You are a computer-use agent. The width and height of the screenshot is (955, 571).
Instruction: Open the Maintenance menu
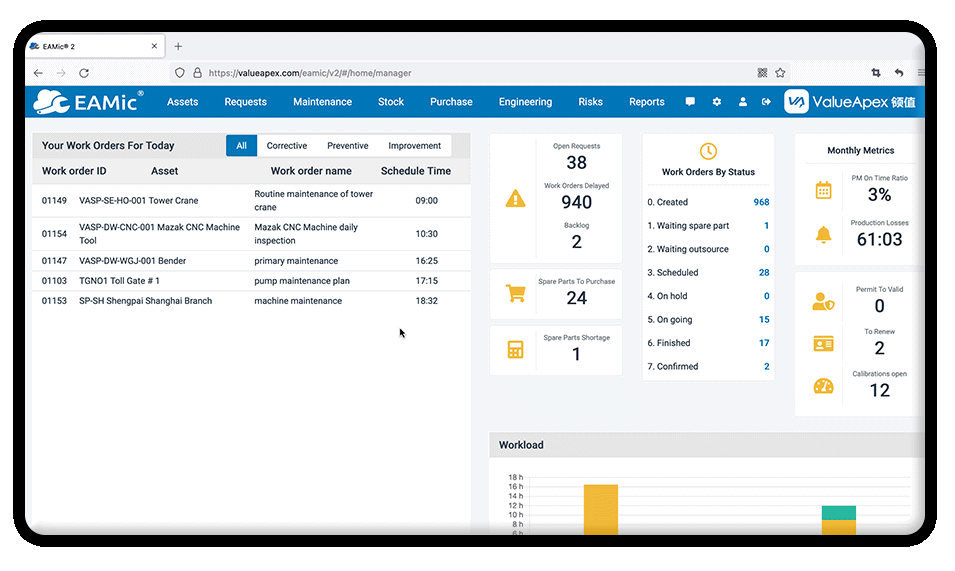click(x=322, y=102)
